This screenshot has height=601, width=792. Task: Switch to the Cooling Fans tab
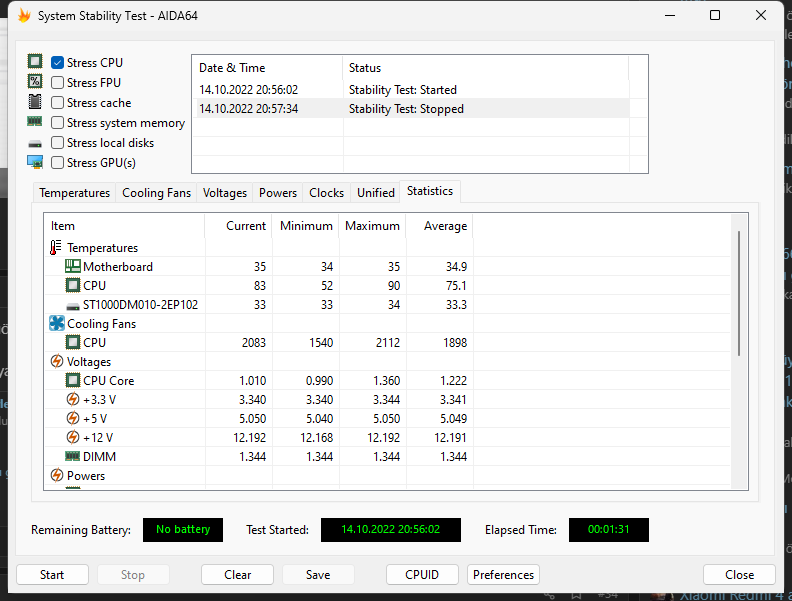point(156,193)
